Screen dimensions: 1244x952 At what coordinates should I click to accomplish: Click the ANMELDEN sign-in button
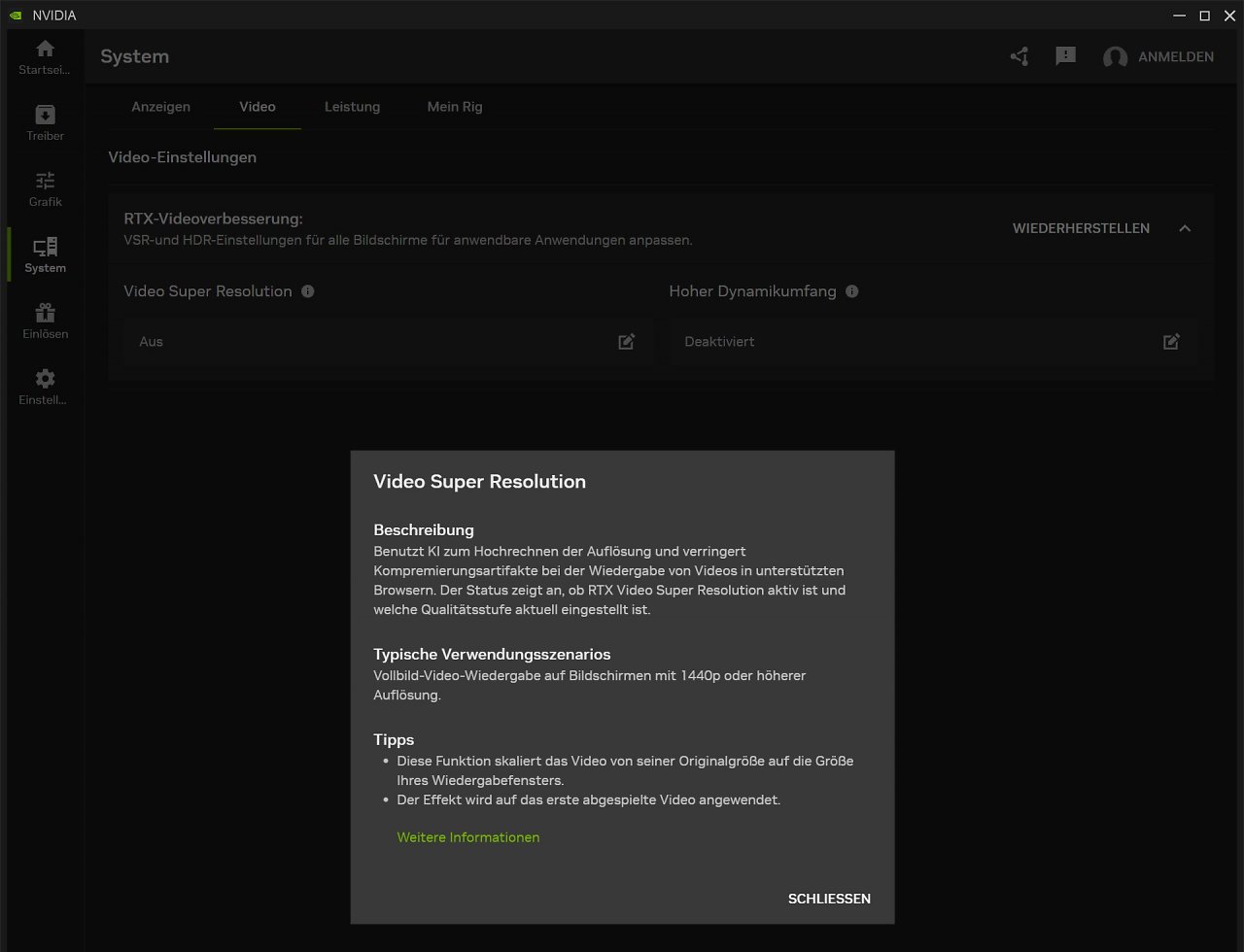[x=1176, y=57]
